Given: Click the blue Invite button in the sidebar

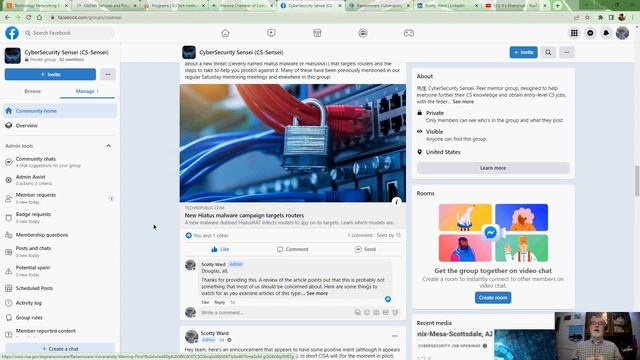Looking at the screenshot, I should 50,74.
